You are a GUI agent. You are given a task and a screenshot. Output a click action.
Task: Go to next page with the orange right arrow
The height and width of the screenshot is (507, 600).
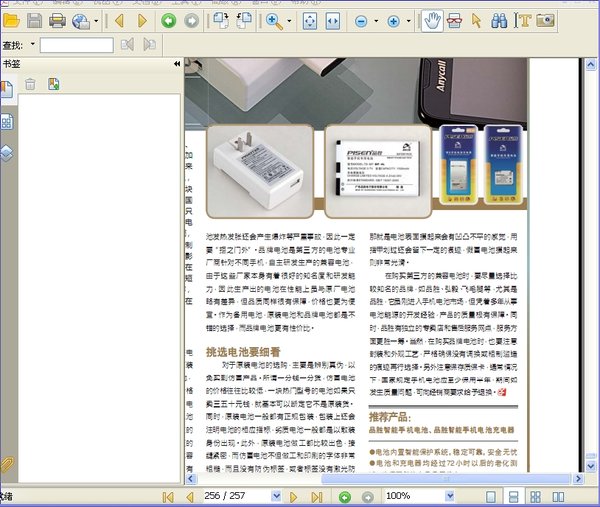point(142,21)
